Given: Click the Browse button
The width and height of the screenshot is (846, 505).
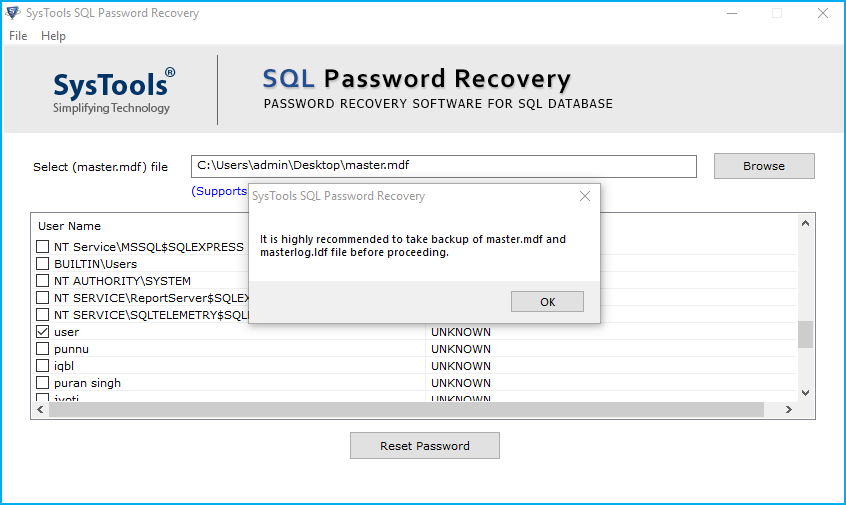Looking at the screenshot, I should click(764, 166).
